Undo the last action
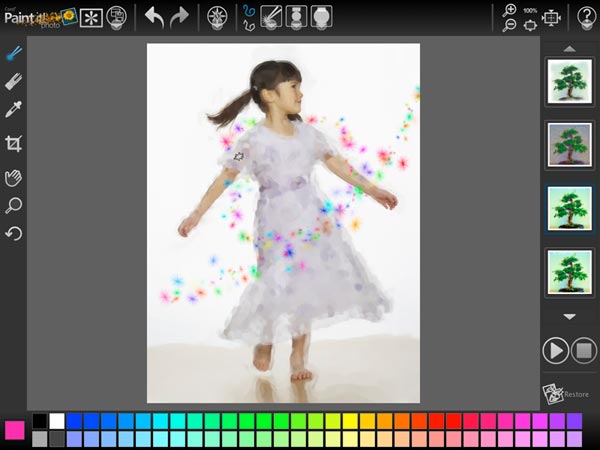Viewport: 600px width, 450px height. [x=154, y=16]
